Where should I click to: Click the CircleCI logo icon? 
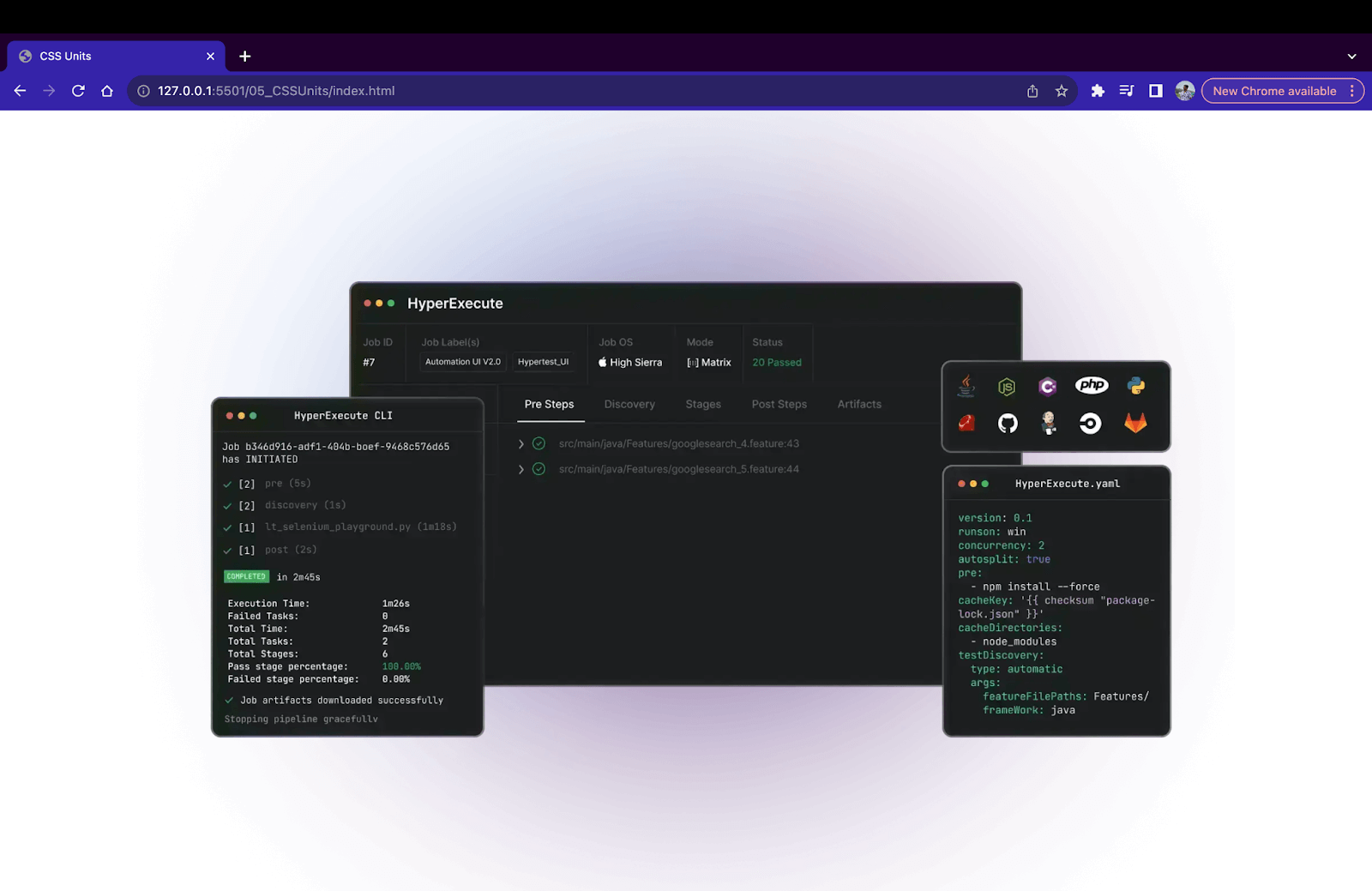(1090, 423)
